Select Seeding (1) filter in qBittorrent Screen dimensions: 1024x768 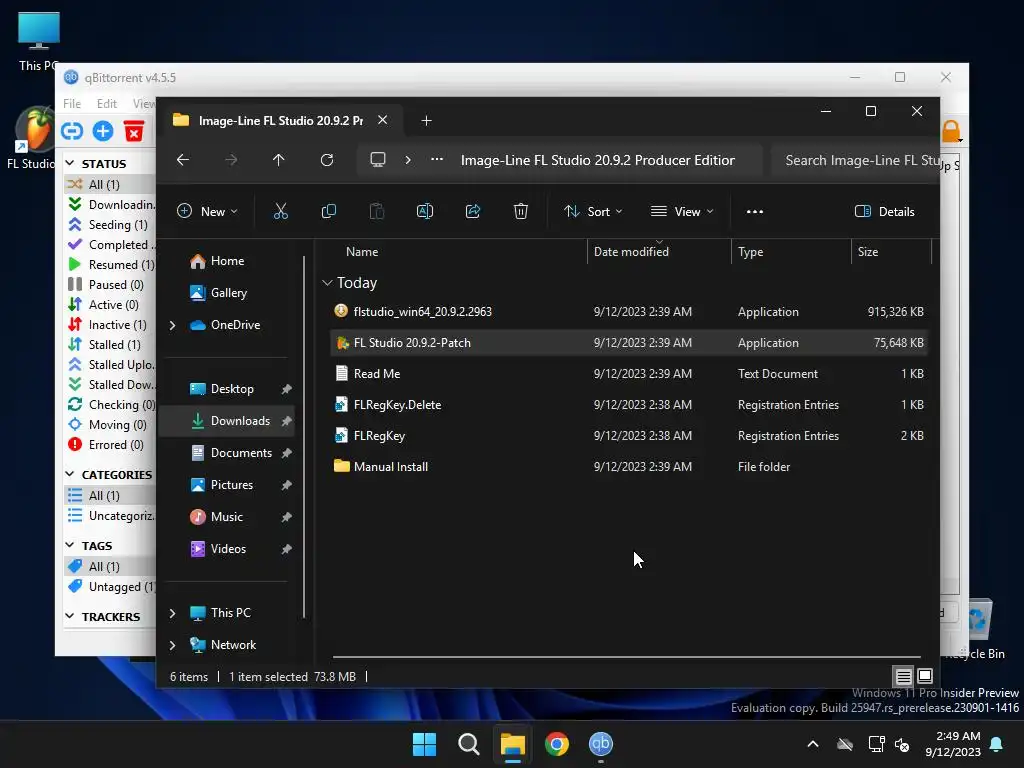[x=109, y=225]
